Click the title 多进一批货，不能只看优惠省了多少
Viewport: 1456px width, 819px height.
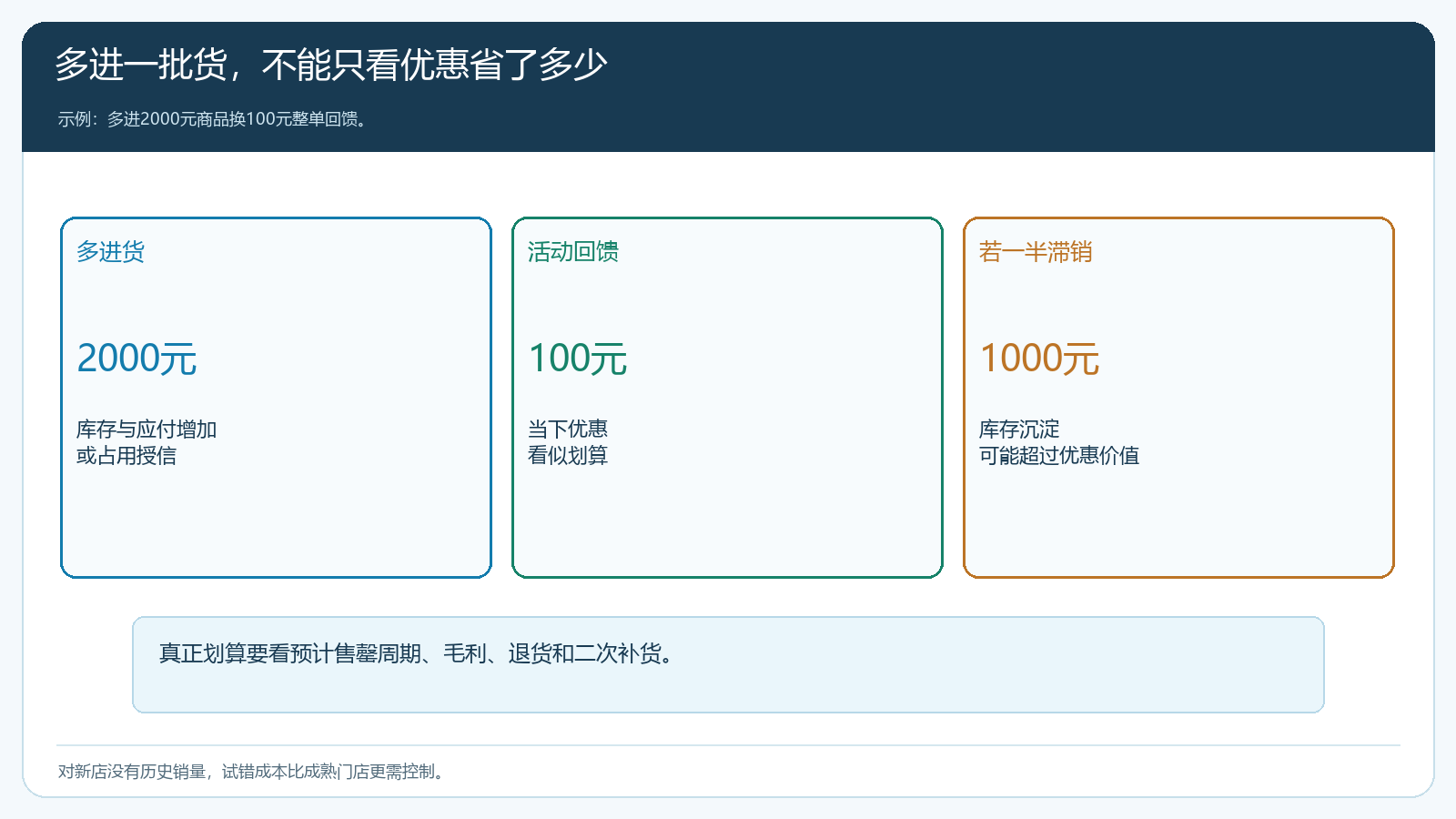(x=331, y=65)
